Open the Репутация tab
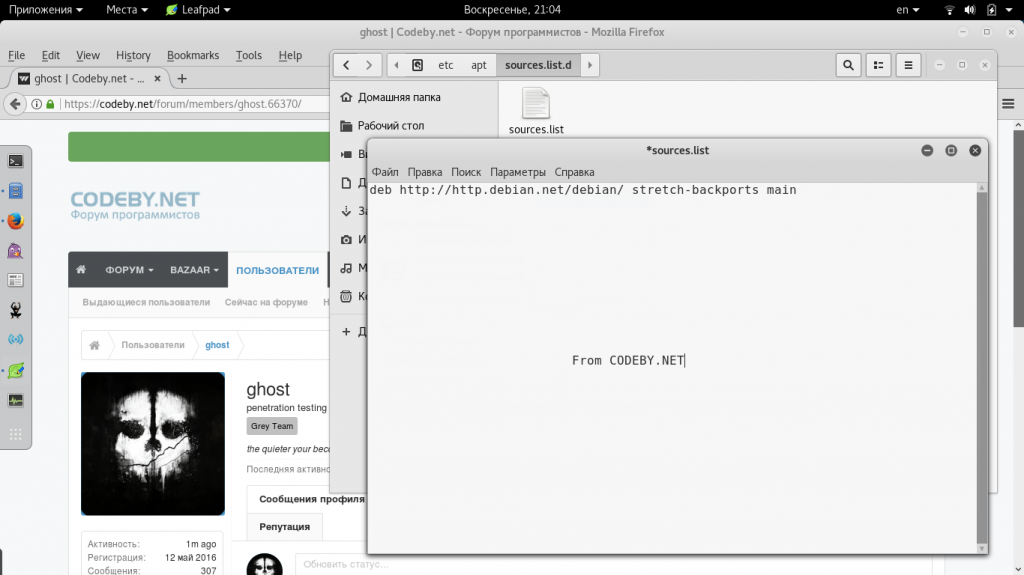Viewport: 1024px width, 575px height. tap(285, 527)
